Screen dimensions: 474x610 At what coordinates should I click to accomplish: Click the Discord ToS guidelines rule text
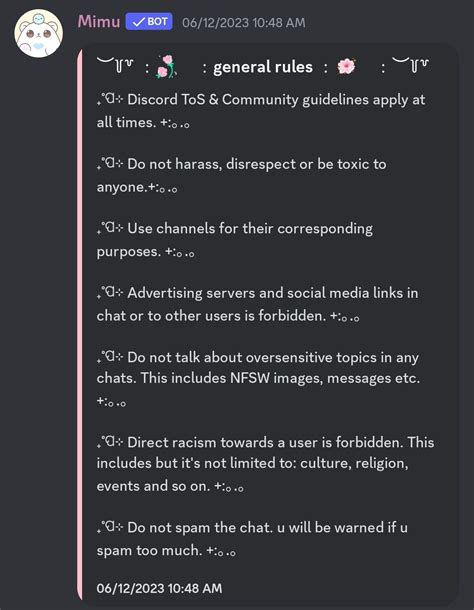pyautogui.click(x=261, y=110)
